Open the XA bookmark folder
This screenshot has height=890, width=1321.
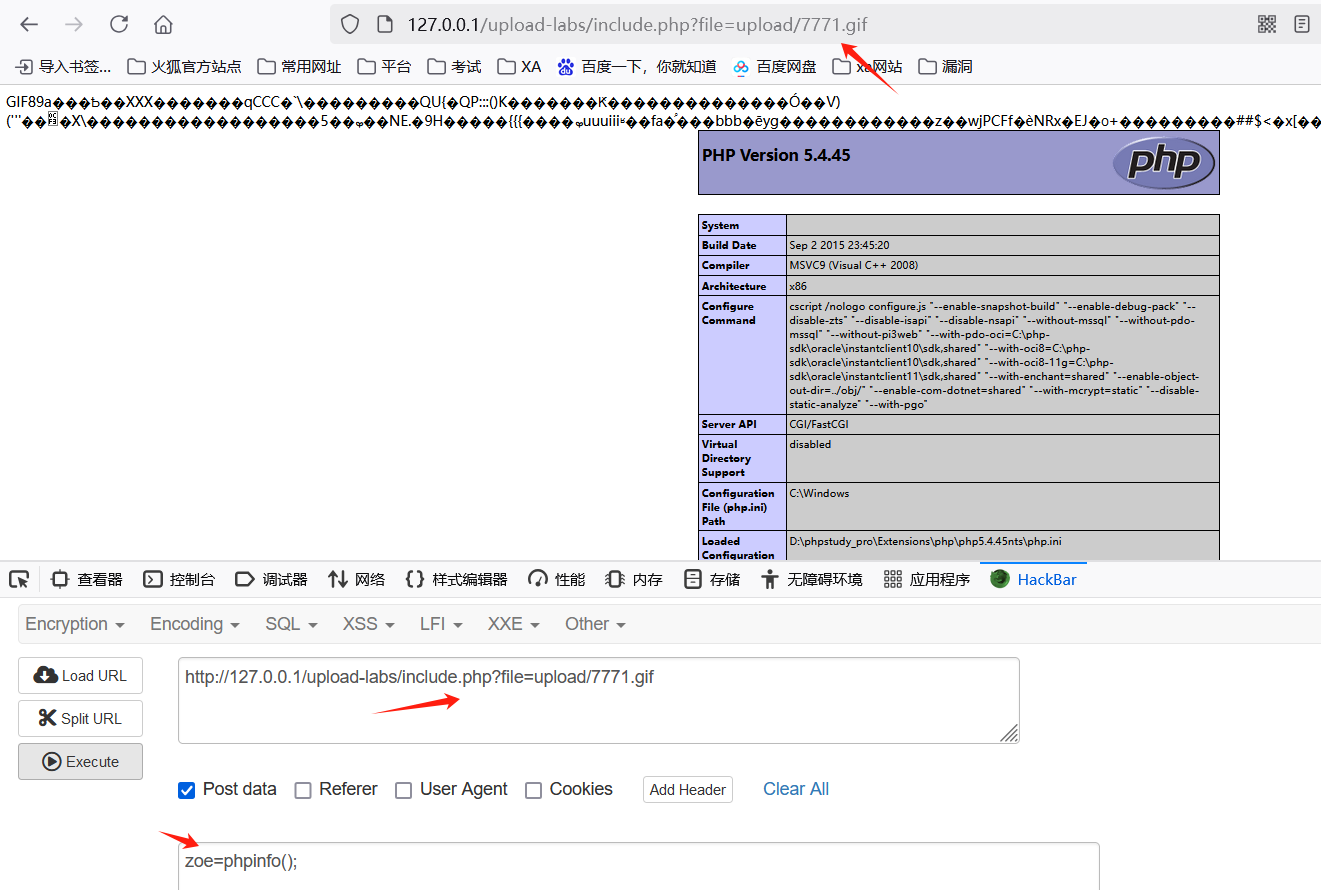coord(519,67)
